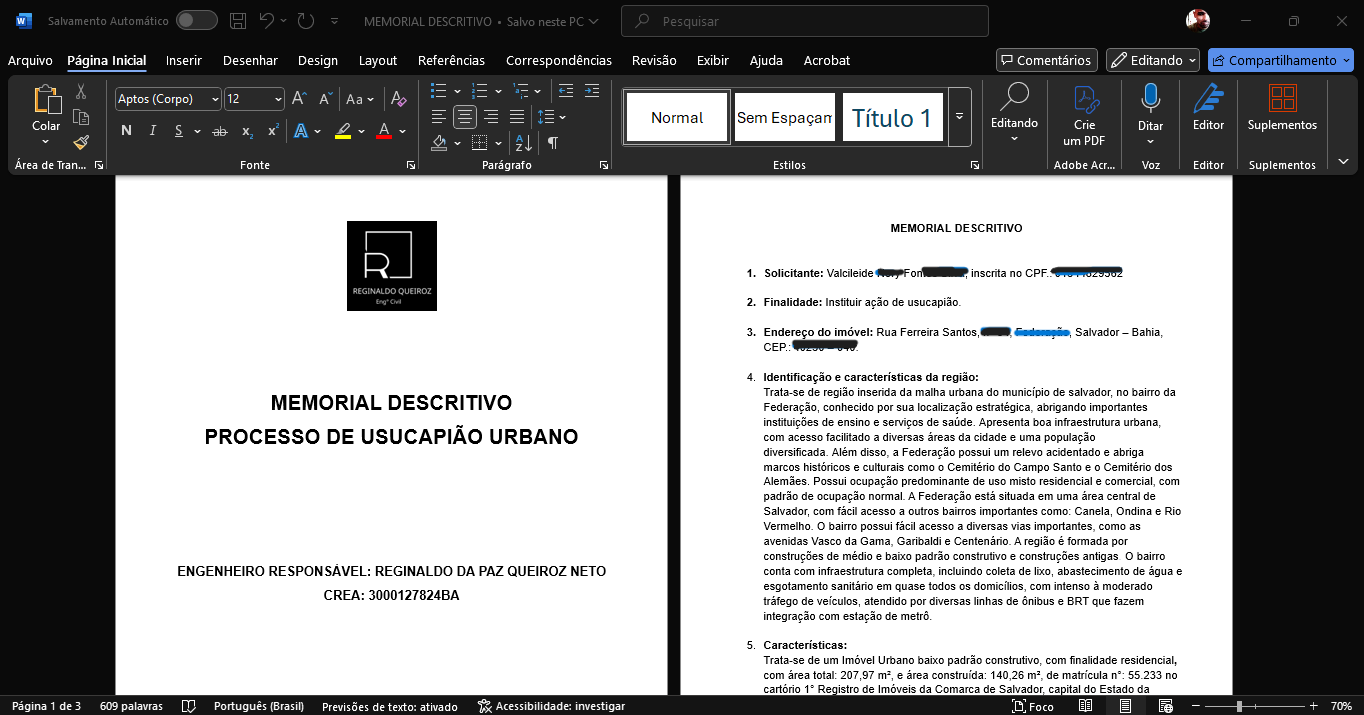This screenshot has height=715, width=1364.
Task: Click the Format Painter brush icon
Action: pos(81,142)
